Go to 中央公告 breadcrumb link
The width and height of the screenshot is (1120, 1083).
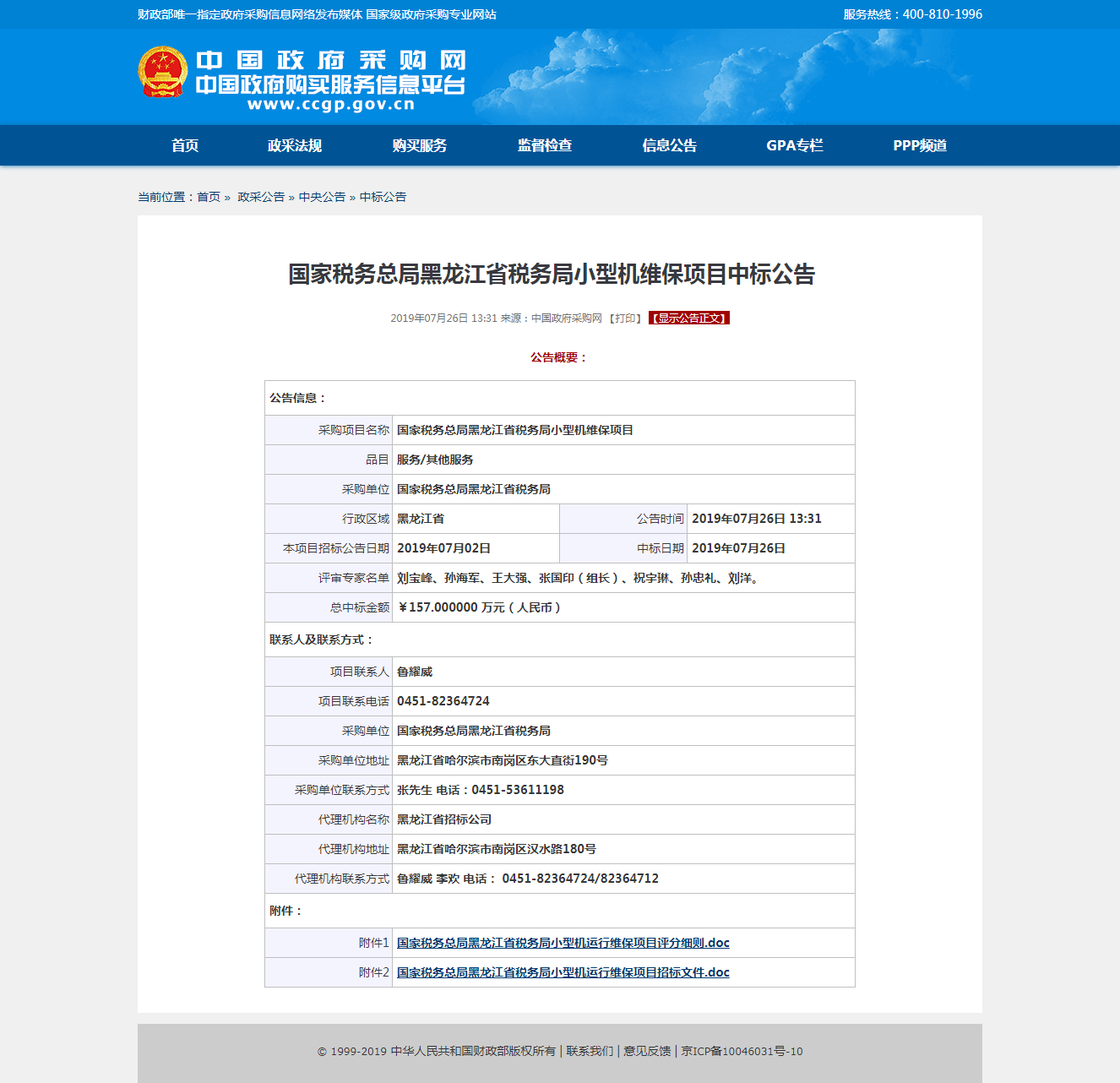(x=322, y=197)
